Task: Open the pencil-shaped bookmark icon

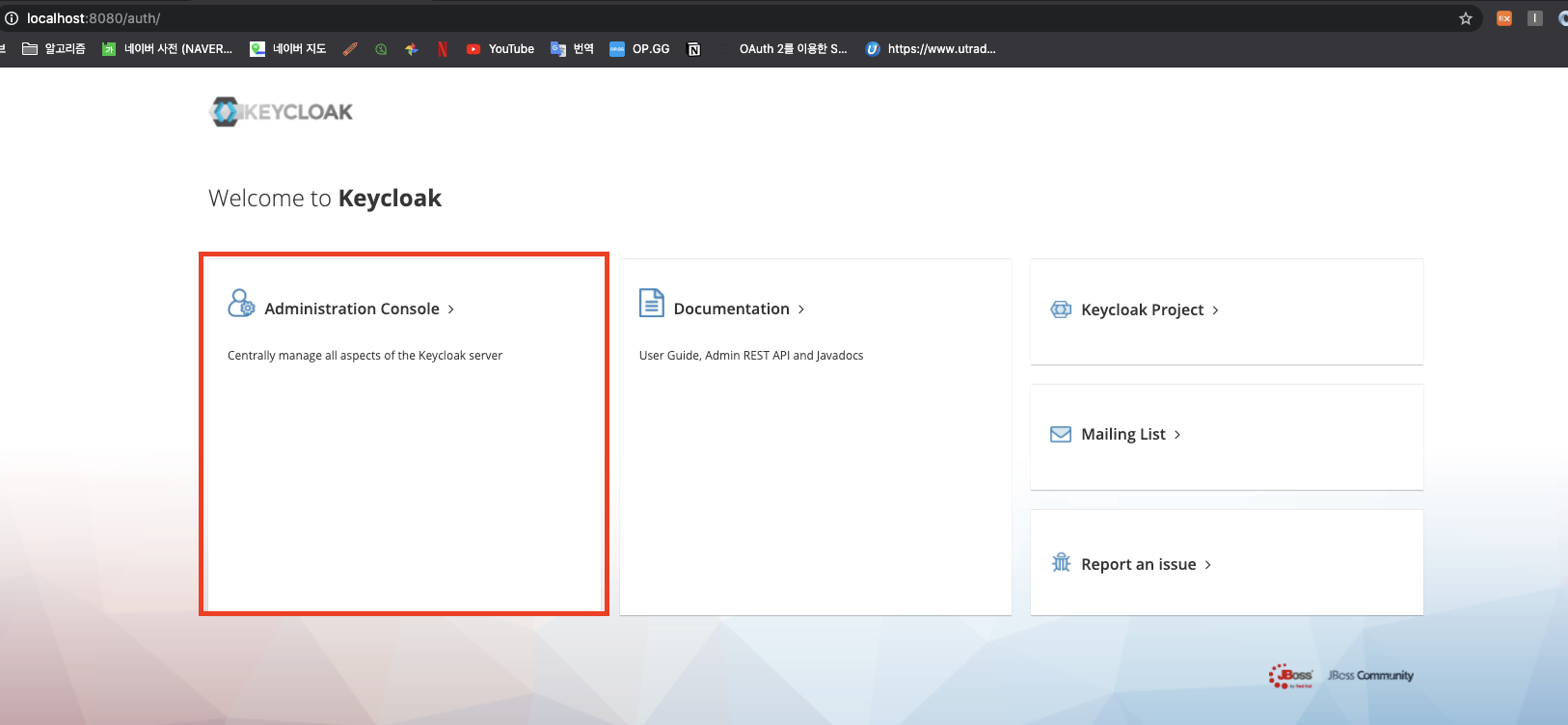Action: (350, 49)
